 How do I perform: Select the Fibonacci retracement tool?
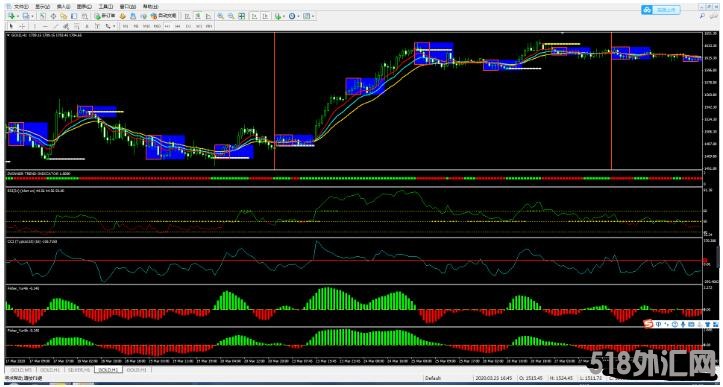(x=77, y=26)
